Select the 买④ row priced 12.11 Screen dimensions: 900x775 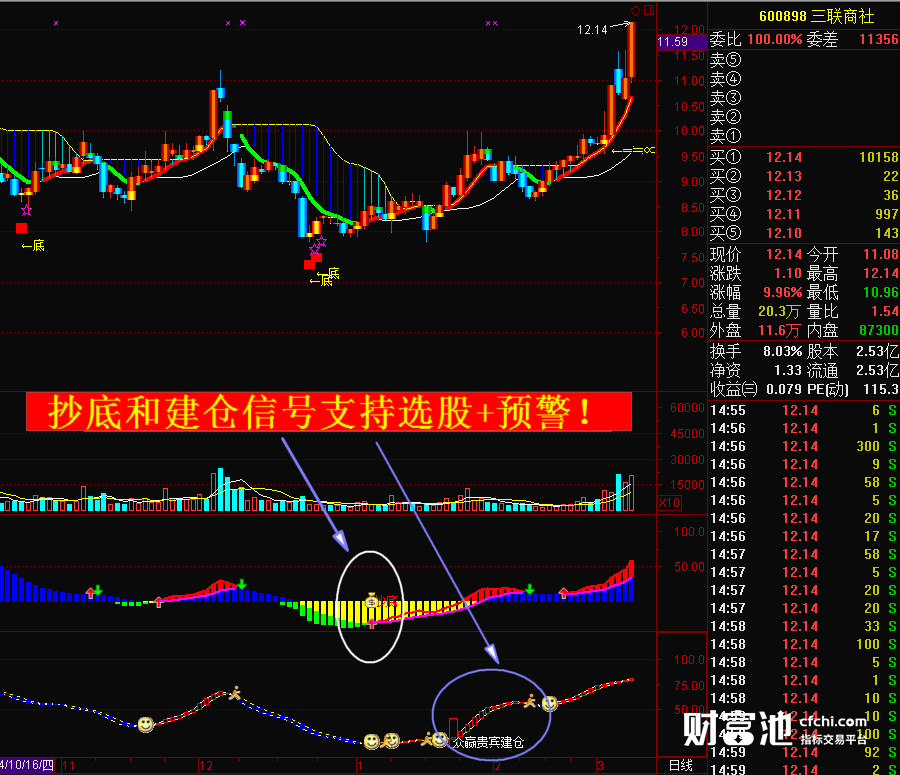[x=804, y=214]
